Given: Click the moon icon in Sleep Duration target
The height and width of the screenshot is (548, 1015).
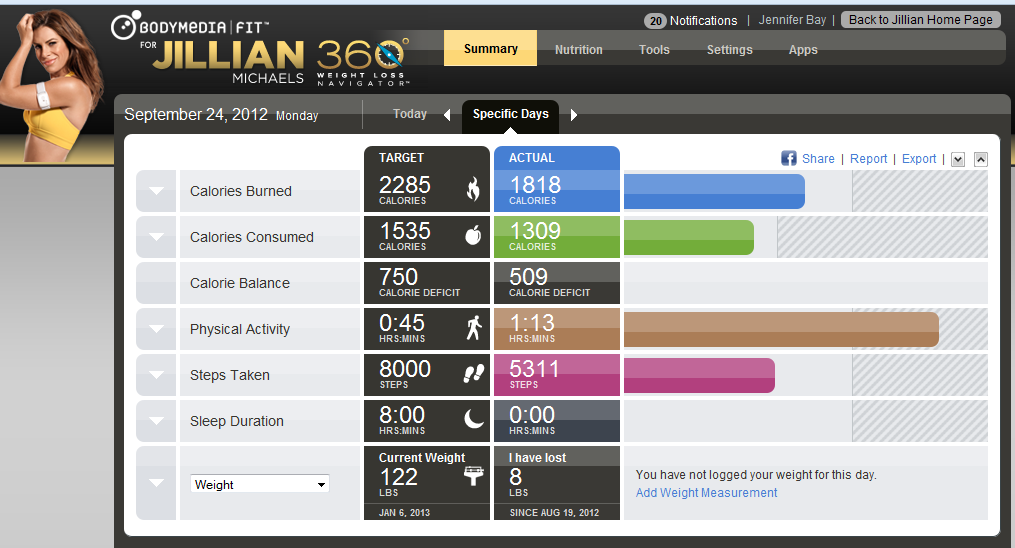Looking at the screenshot, I should click(474, 419).
